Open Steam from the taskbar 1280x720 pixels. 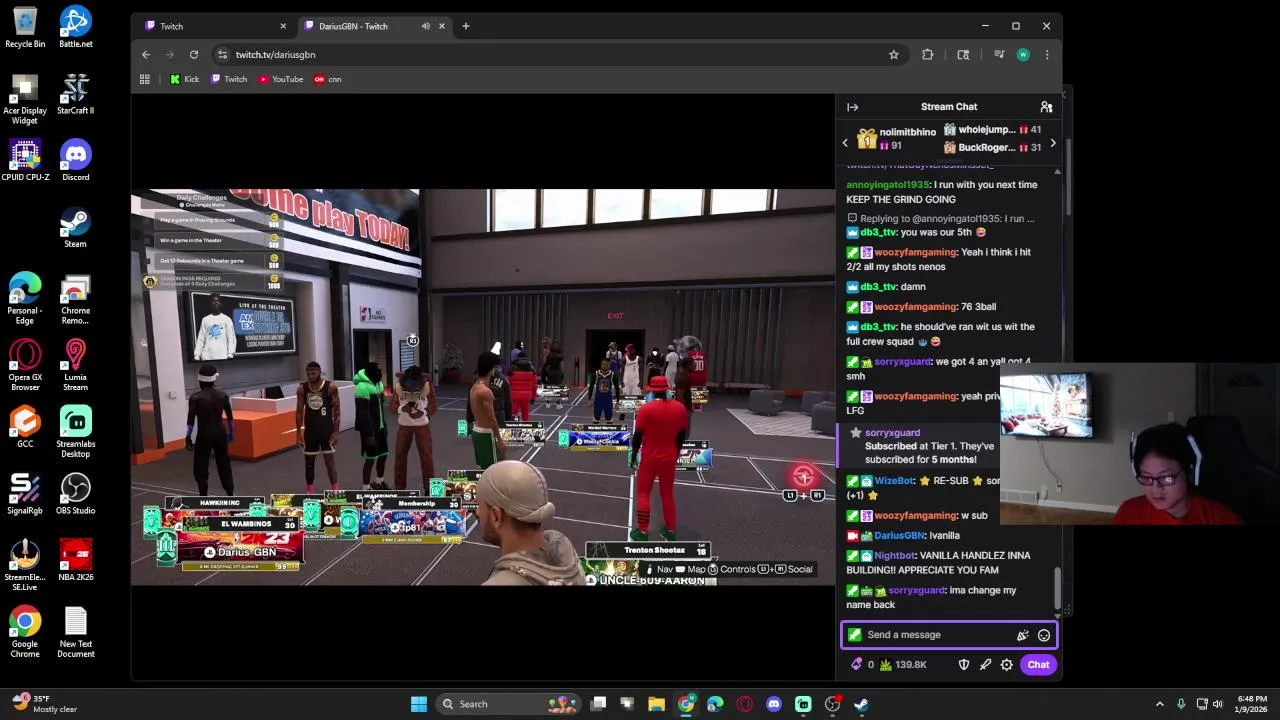point(861,704)
